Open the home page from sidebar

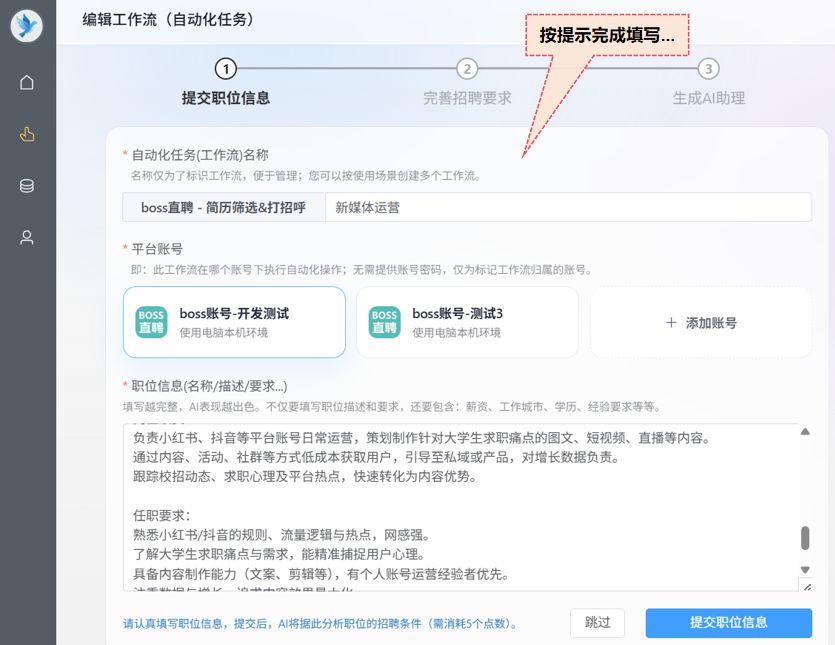(27, 82)
